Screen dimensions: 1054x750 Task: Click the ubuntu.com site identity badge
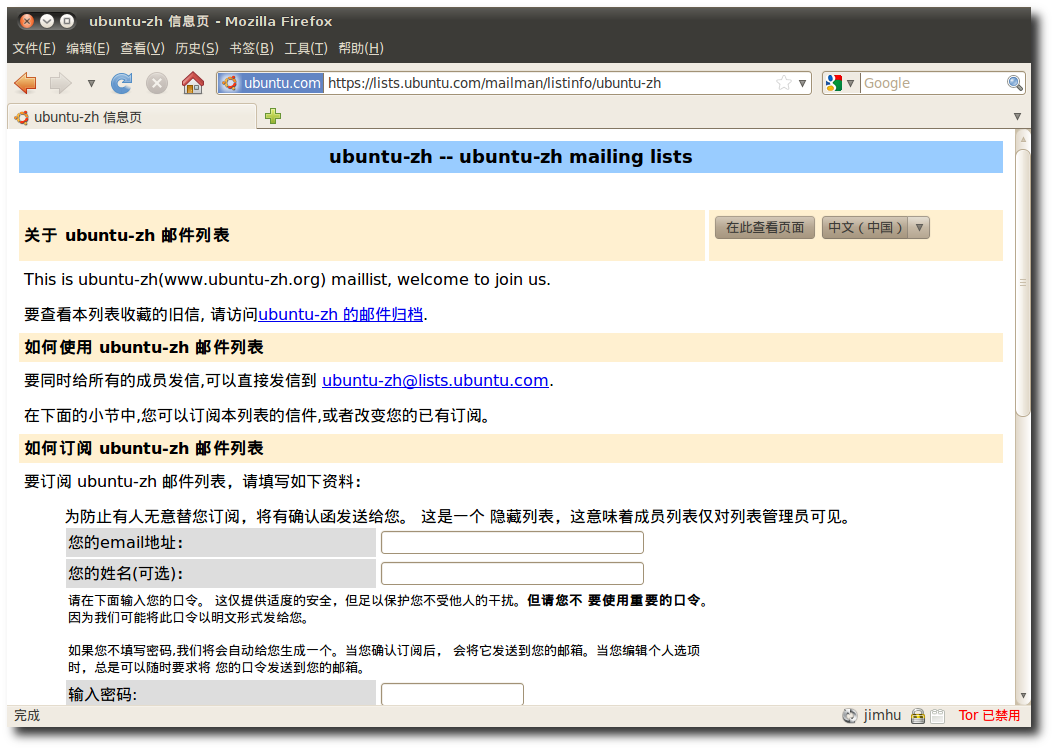tap(272, 83)
